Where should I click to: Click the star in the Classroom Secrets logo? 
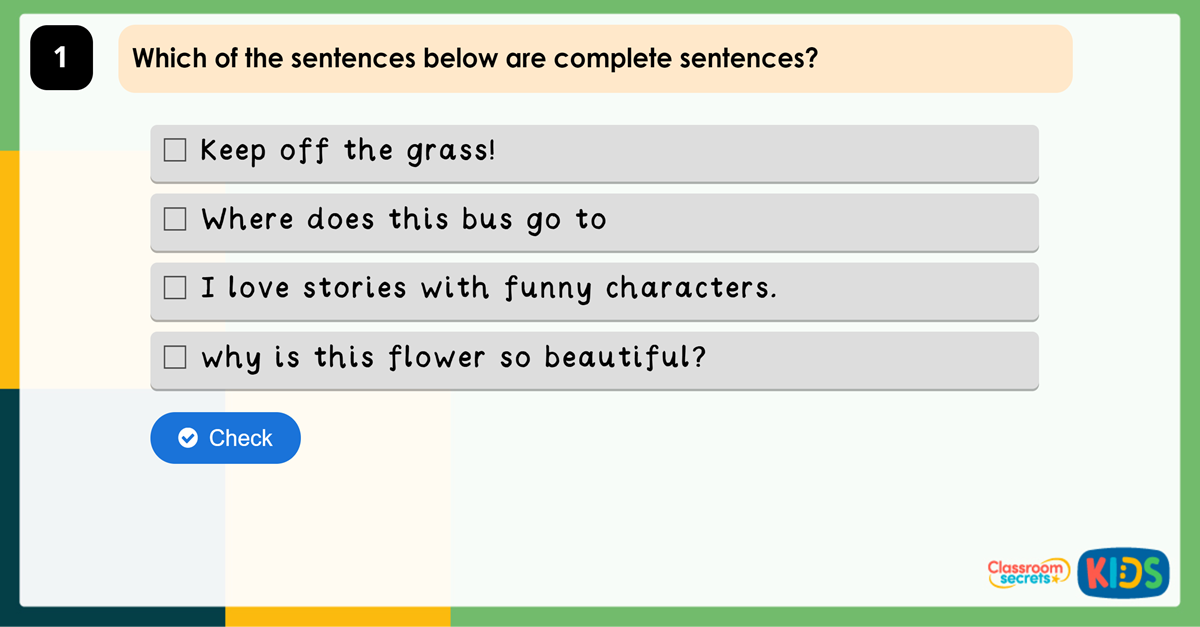1056,580
